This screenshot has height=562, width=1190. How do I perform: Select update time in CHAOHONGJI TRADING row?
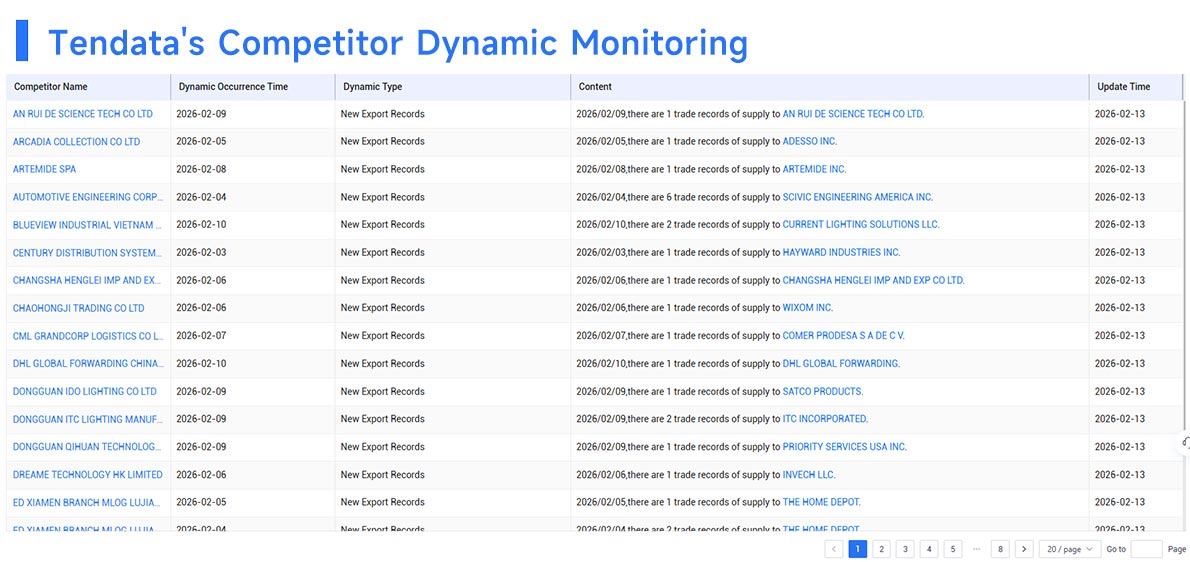1119,308
